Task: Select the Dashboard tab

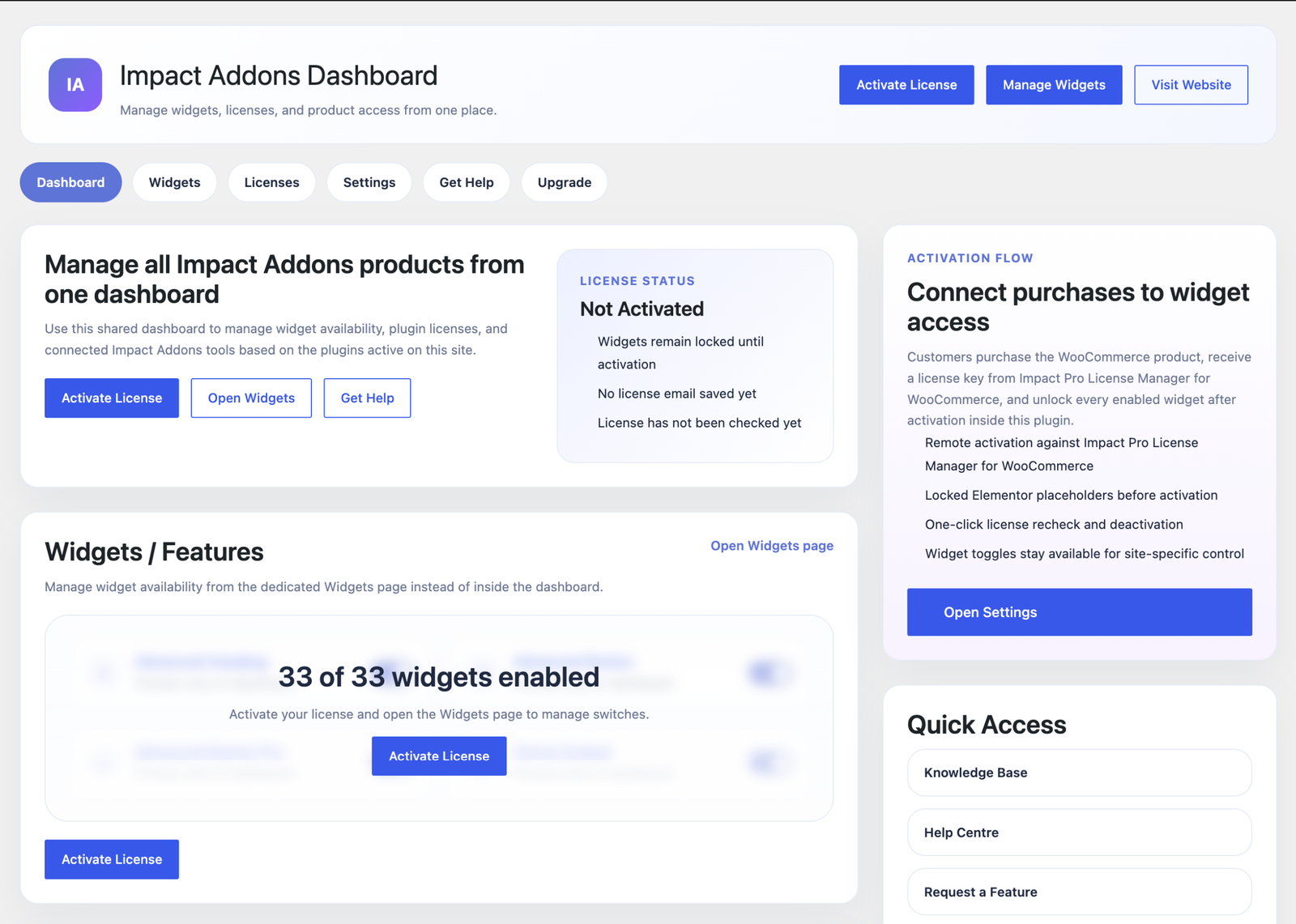Action: [70, 182]
